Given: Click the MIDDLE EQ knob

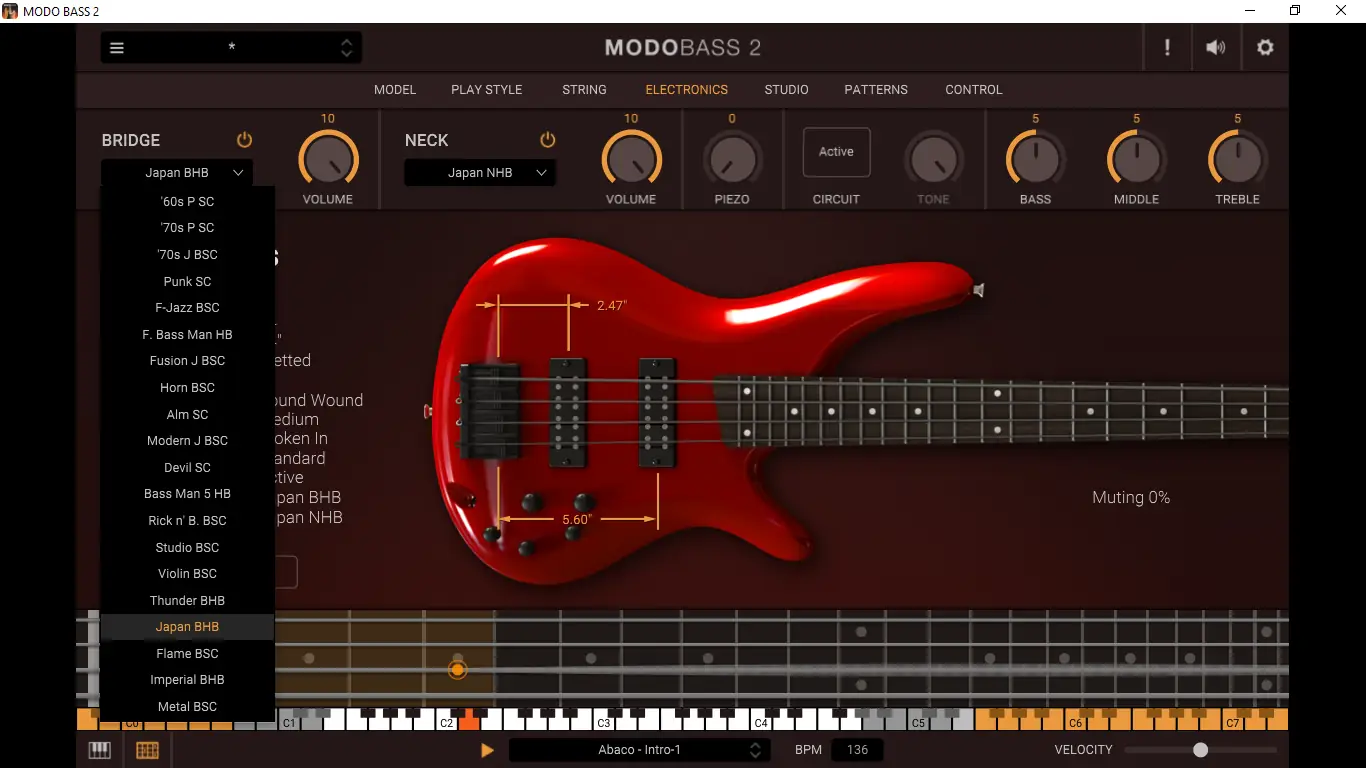Looking at the screenshot, I should pyautogui.click(x=1137, y=159).
